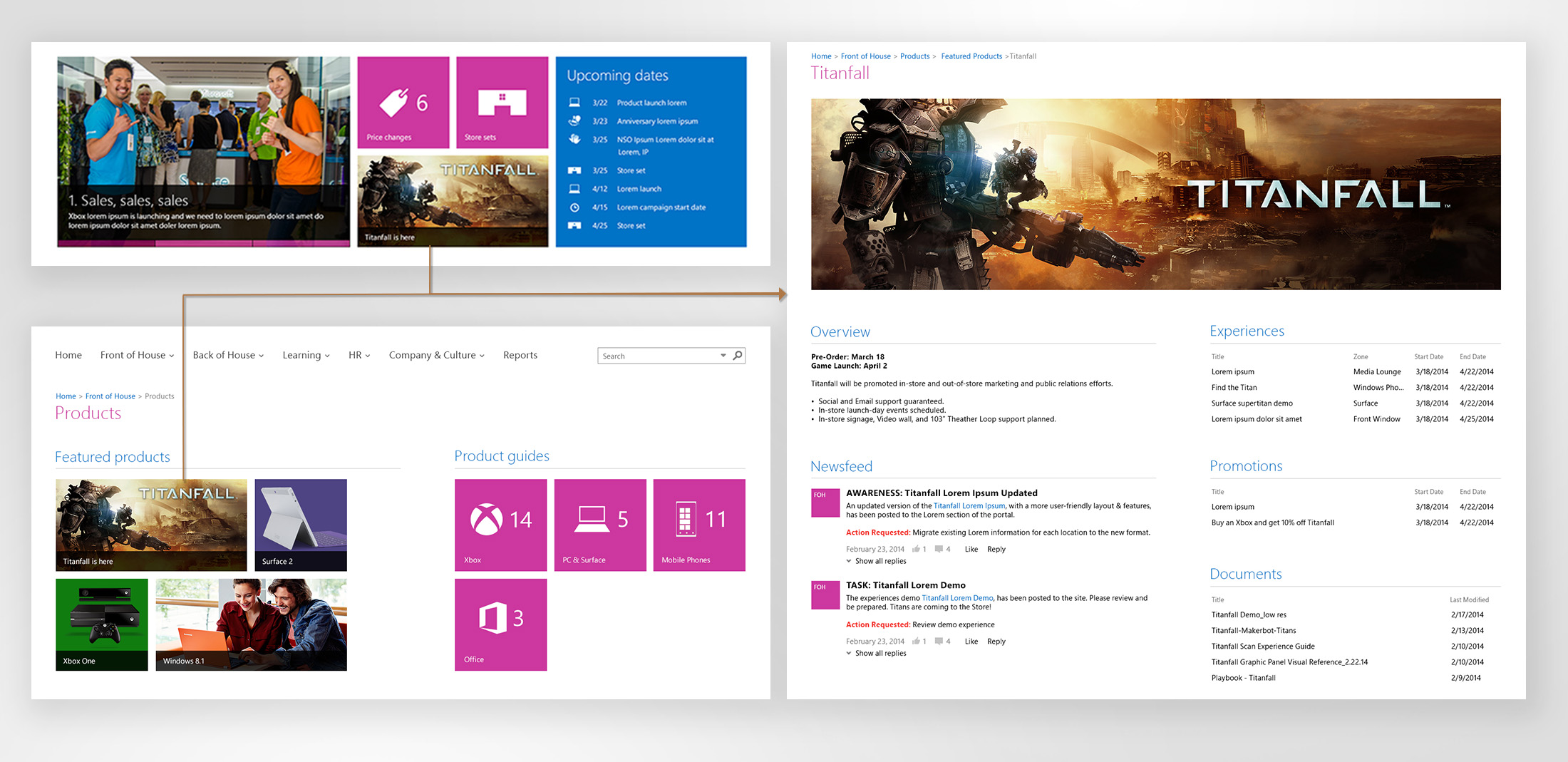Click the laptop icon beside 3/22 date

pyautogui.click(x=574, y=103)
